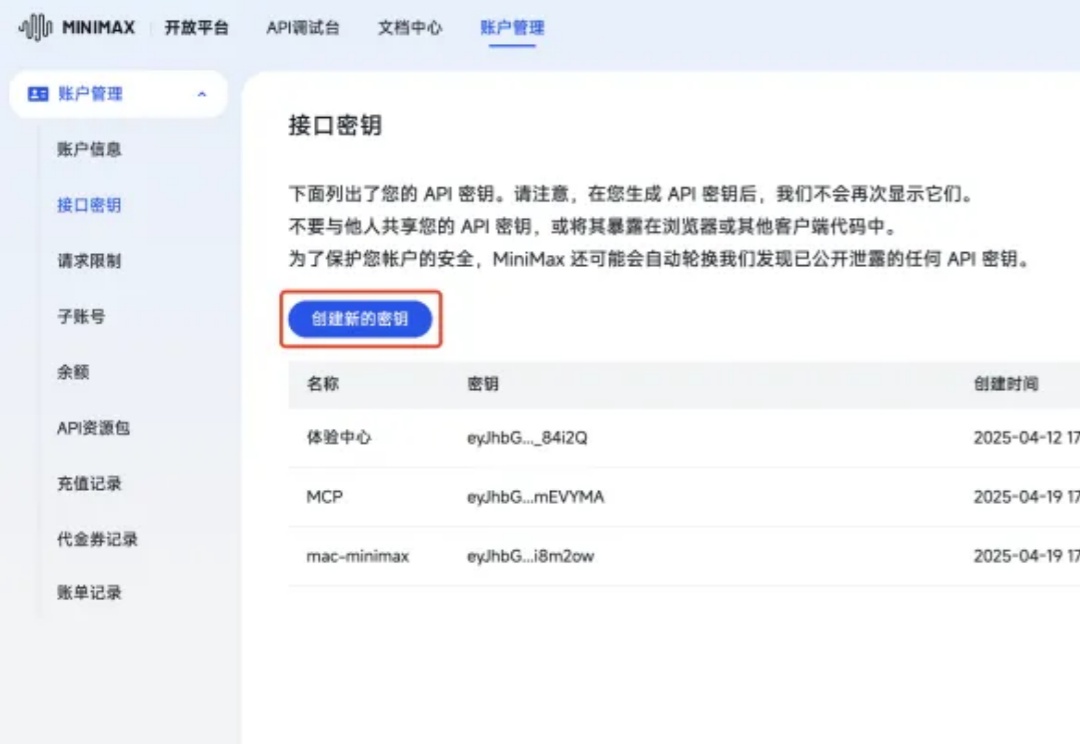Switch to the API调试台 tab

pos(303,28)
